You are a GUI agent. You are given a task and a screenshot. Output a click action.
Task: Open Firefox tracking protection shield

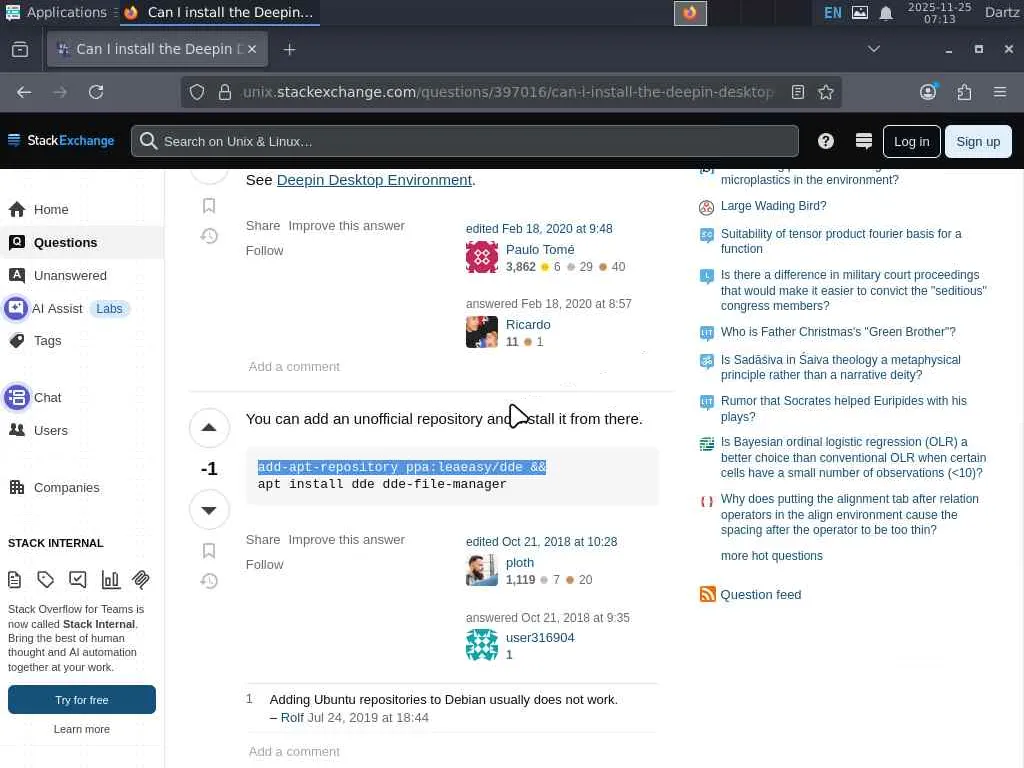pos(197,92)
